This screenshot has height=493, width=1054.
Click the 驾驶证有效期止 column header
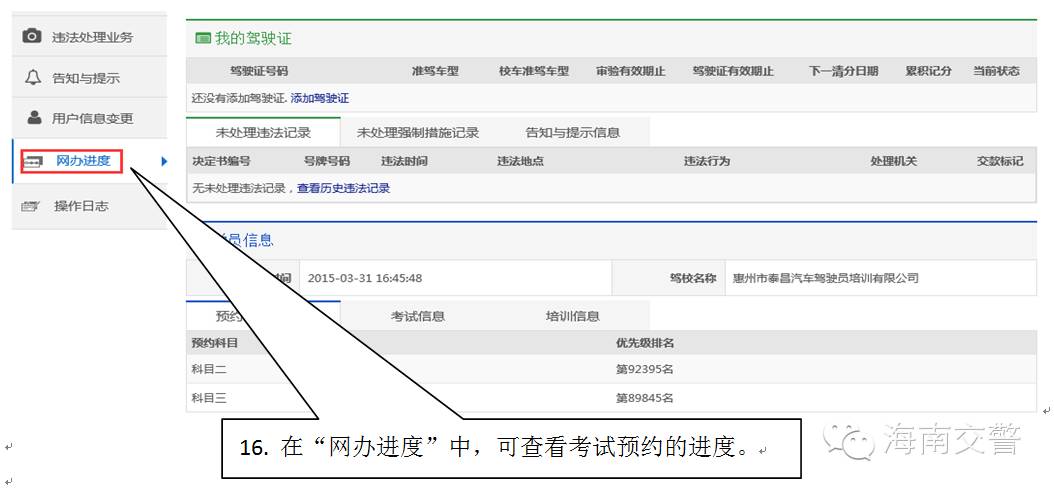click(733, 71)
